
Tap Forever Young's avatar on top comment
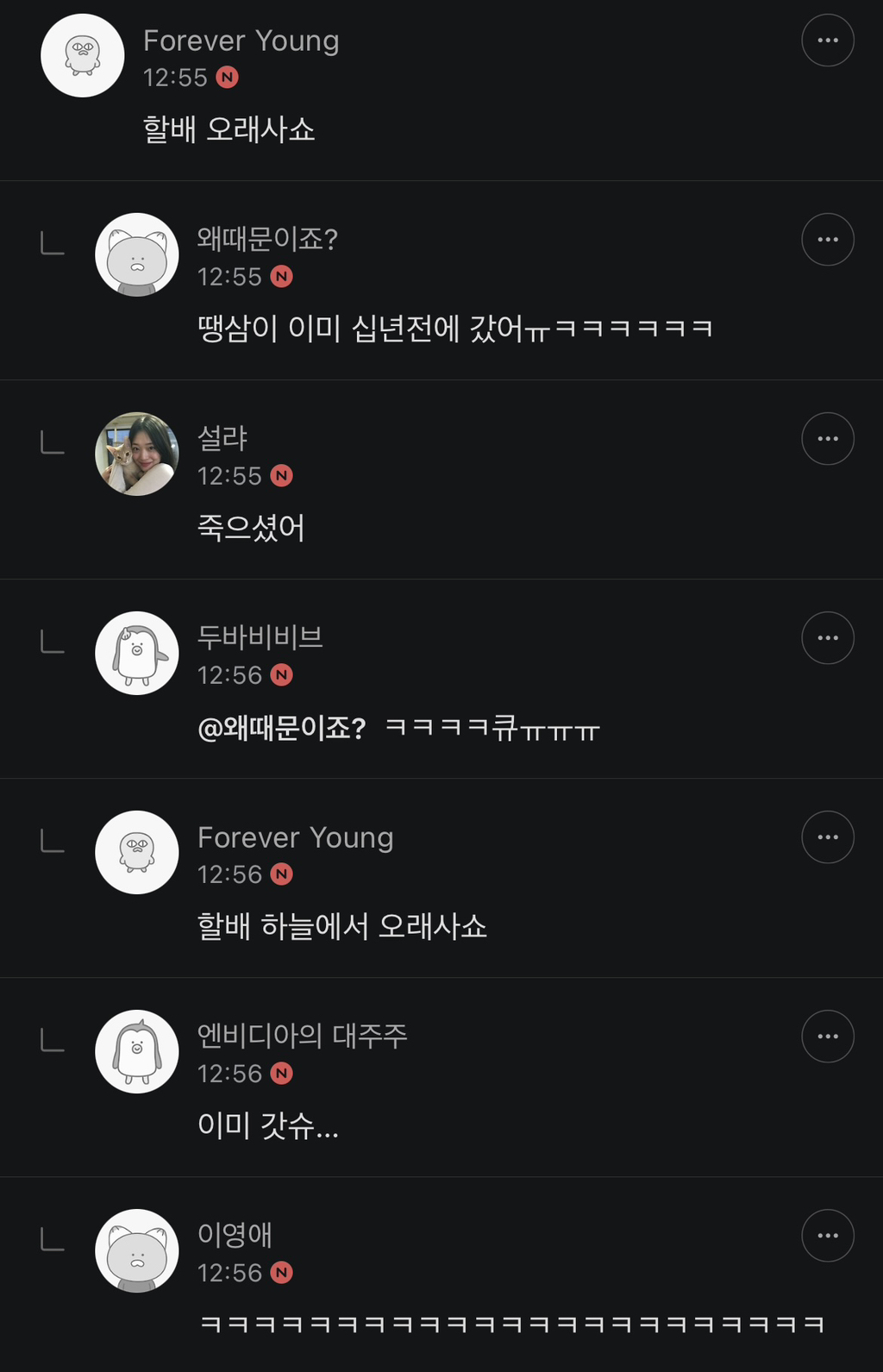(83, 55)
